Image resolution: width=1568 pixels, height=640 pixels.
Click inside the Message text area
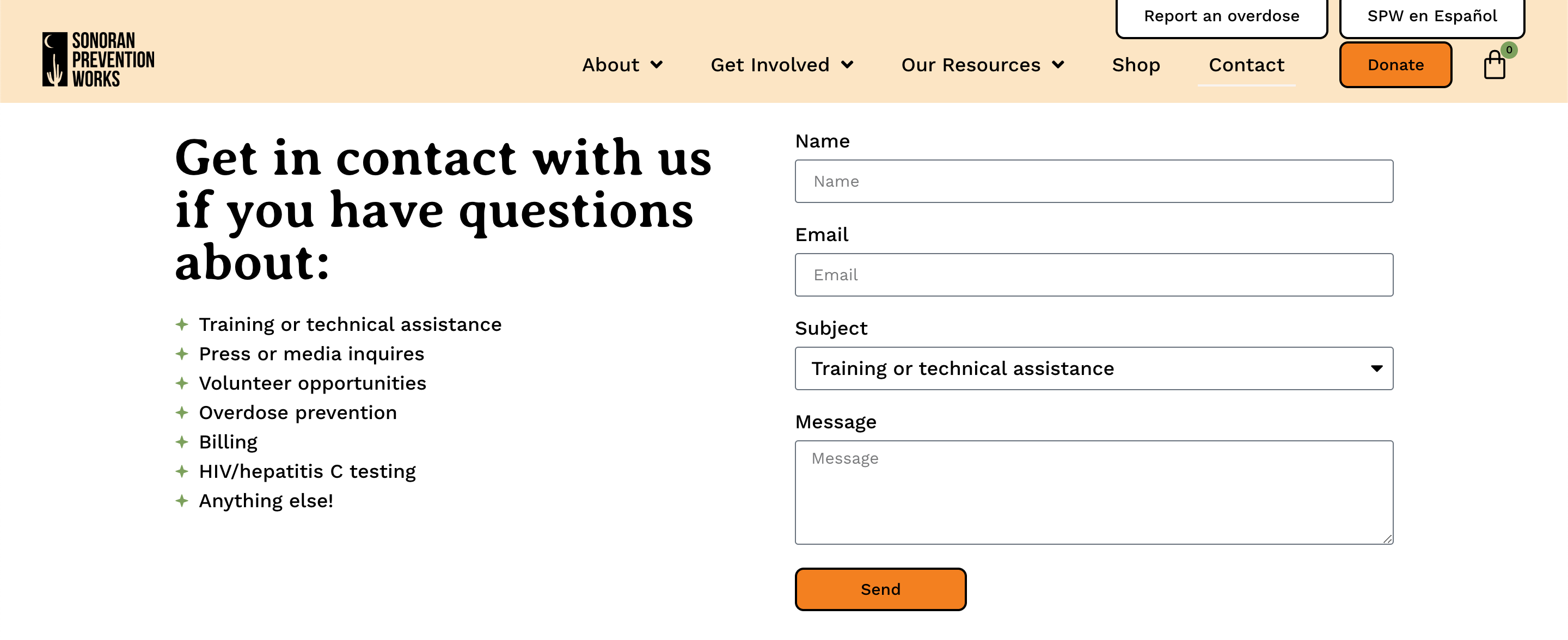[1093, 491]
